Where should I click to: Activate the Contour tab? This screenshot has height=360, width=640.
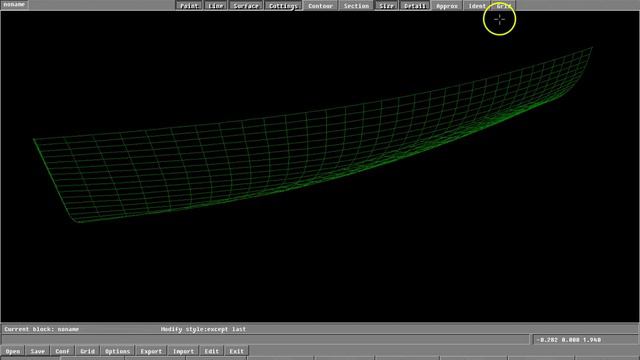320,6
